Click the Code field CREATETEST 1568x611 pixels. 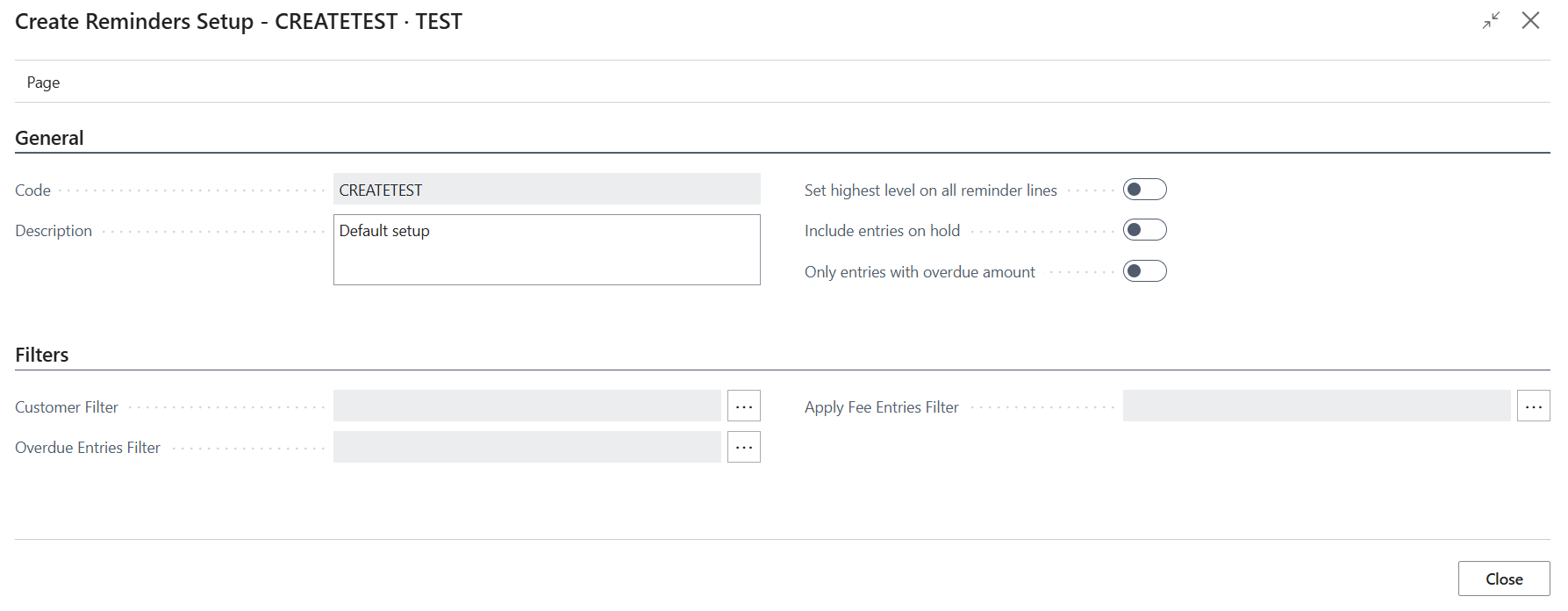(x=547, y=190)
